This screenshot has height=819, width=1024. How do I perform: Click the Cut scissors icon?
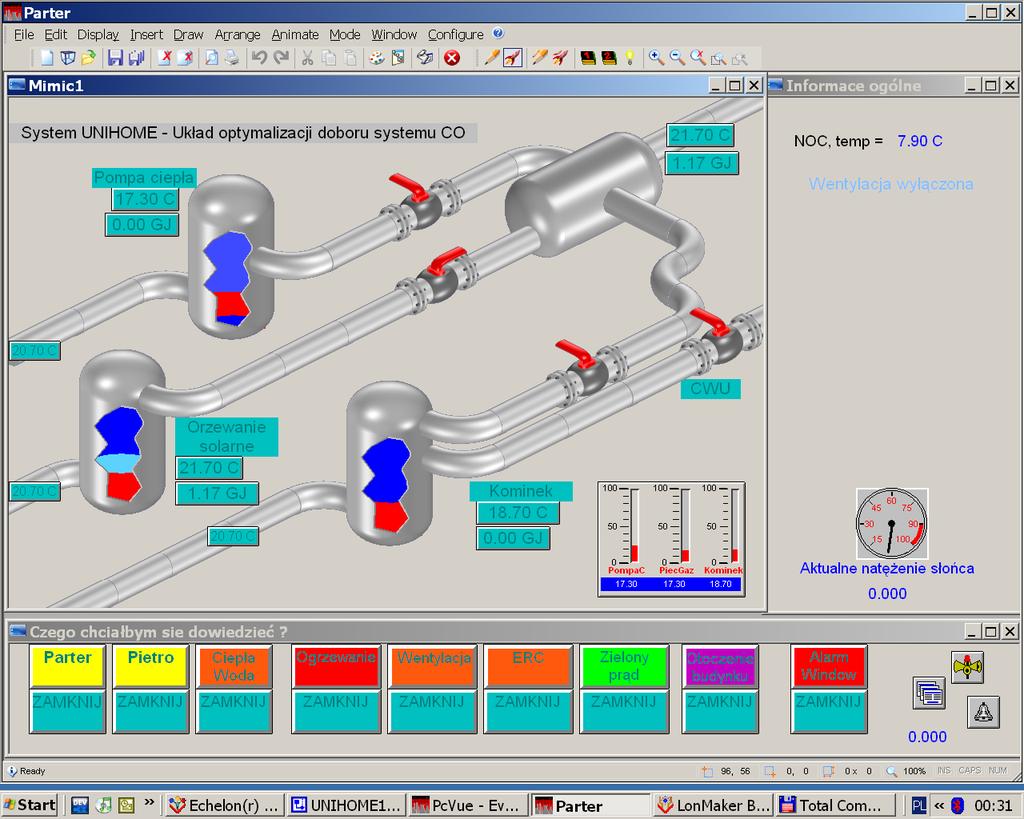pyautogui.click(x=308, y=58)
